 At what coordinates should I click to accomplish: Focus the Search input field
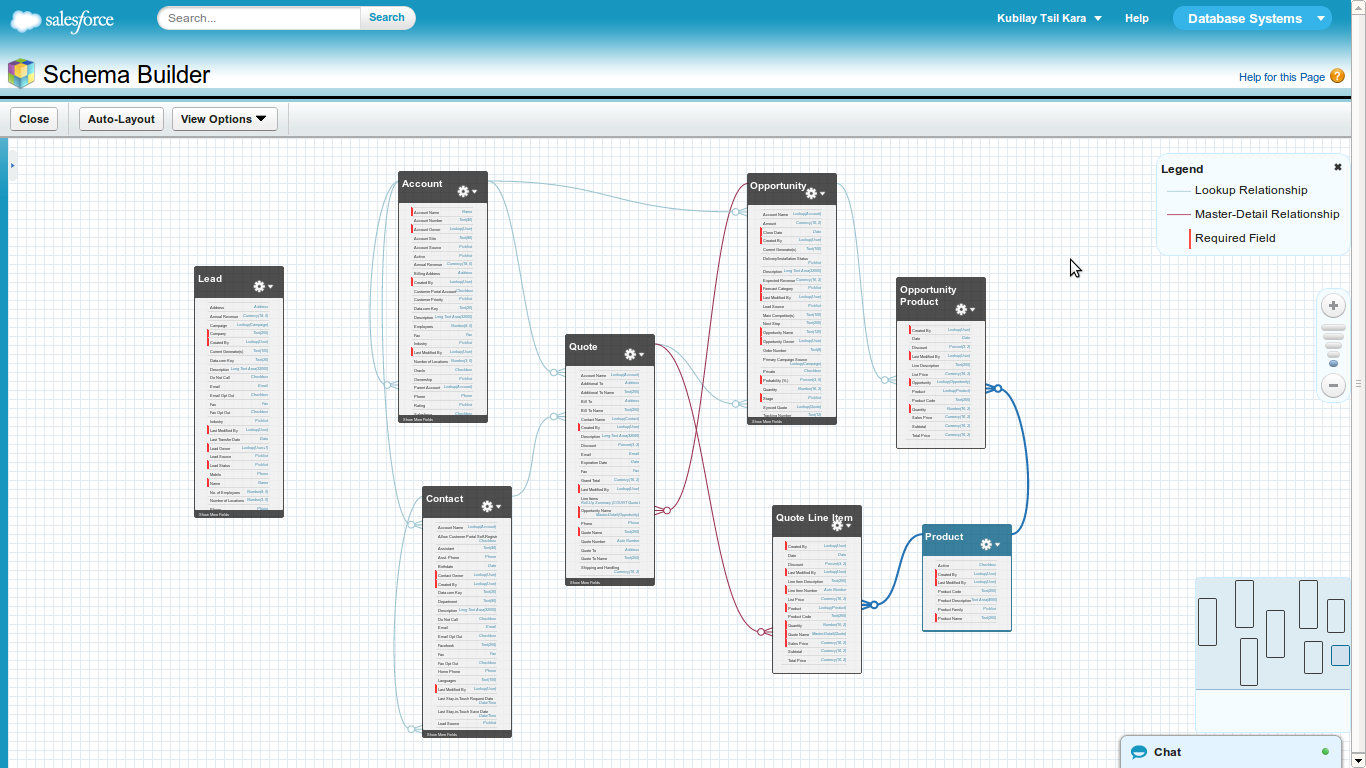click(x=259, y=18)
